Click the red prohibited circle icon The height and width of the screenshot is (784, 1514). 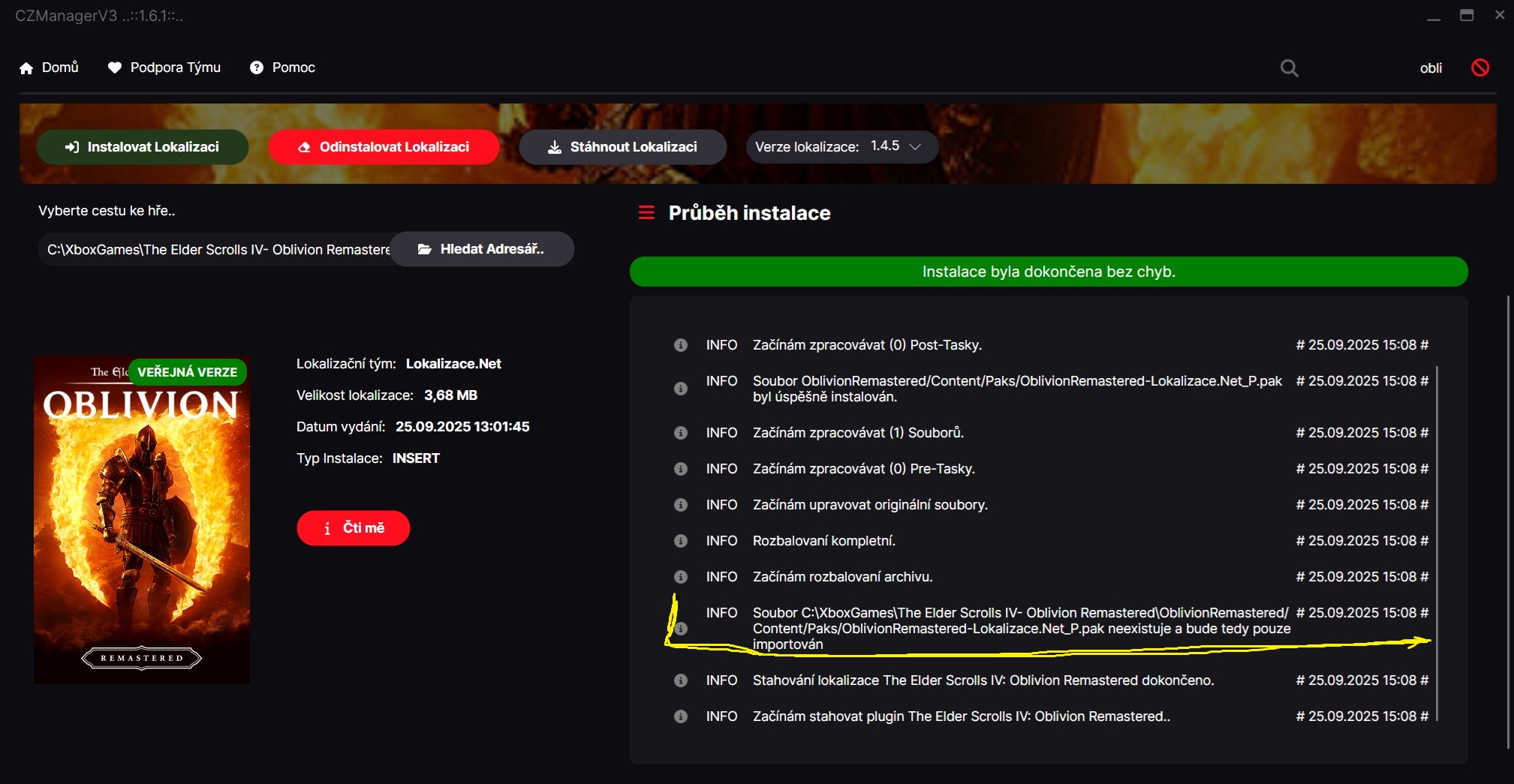[1479, 68]
